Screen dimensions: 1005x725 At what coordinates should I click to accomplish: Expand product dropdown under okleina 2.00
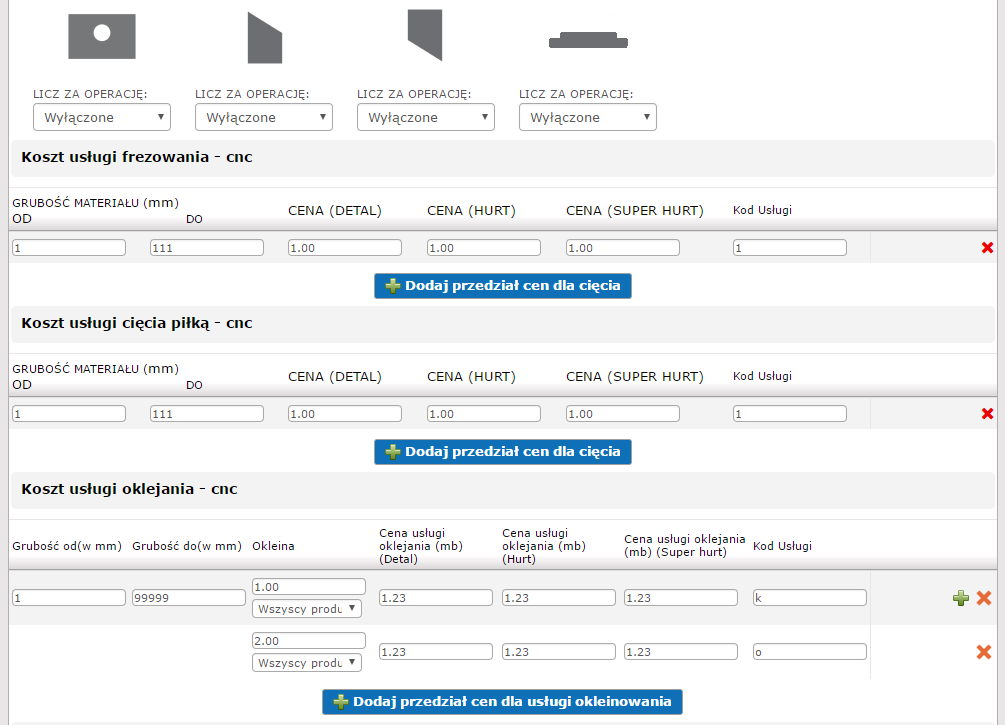click(307, 662)
